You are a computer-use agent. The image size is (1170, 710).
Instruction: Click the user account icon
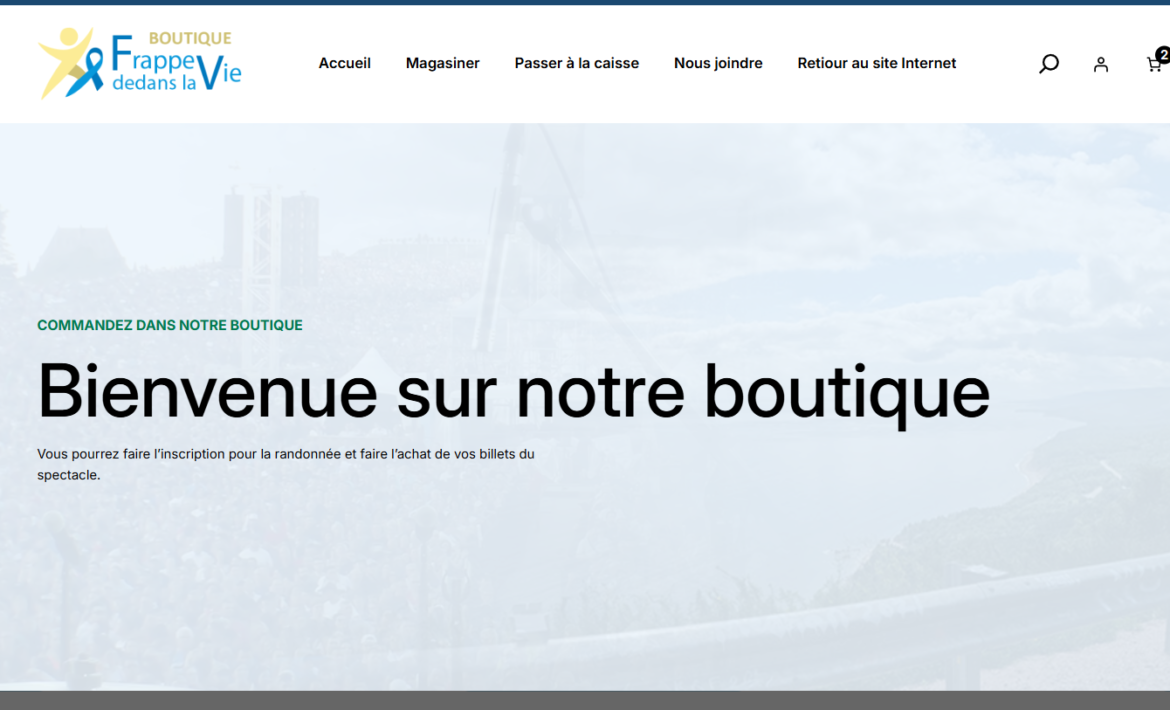tap(1100, 64)
